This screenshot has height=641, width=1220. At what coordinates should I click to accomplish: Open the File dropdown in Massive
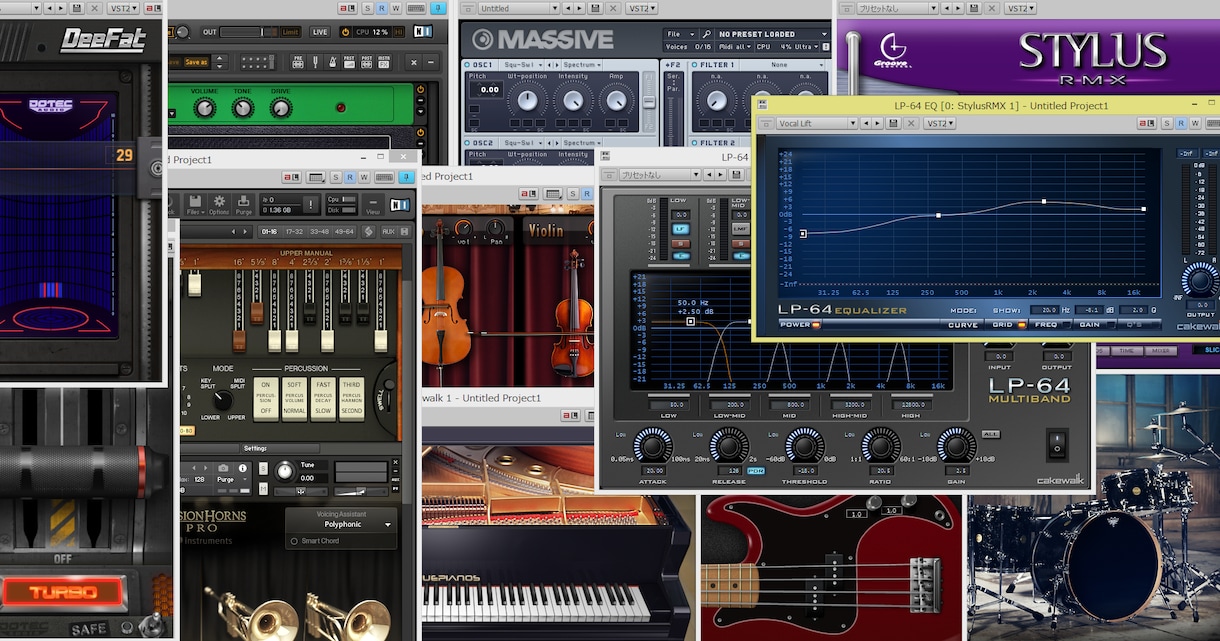681,34
